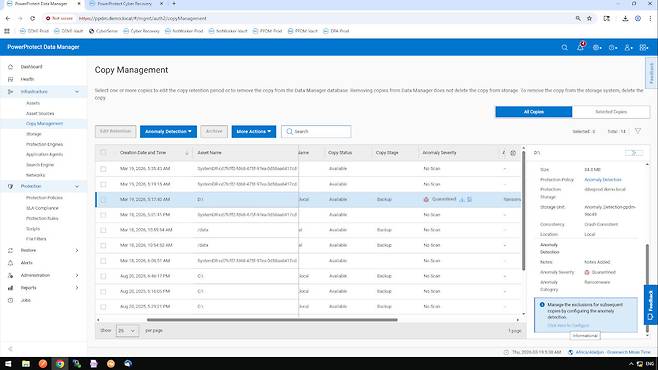Open the notifications bell icon
This screenshot has width=658, height=370.
(580, 47)
